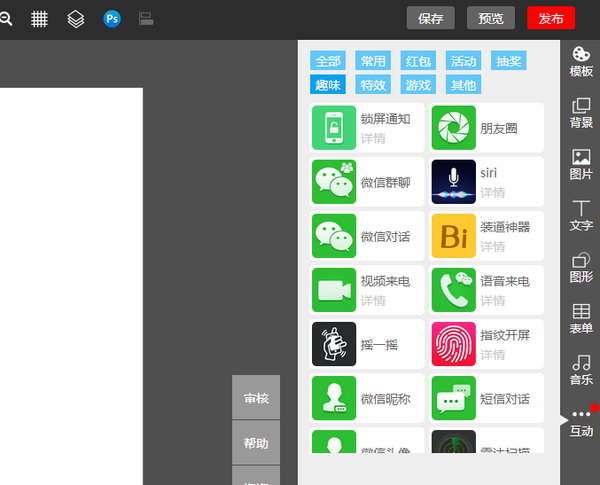Viewport: 600px width, 485px height.
Task: Click the grid toggle icon in top toolbar
Action: 39,19
